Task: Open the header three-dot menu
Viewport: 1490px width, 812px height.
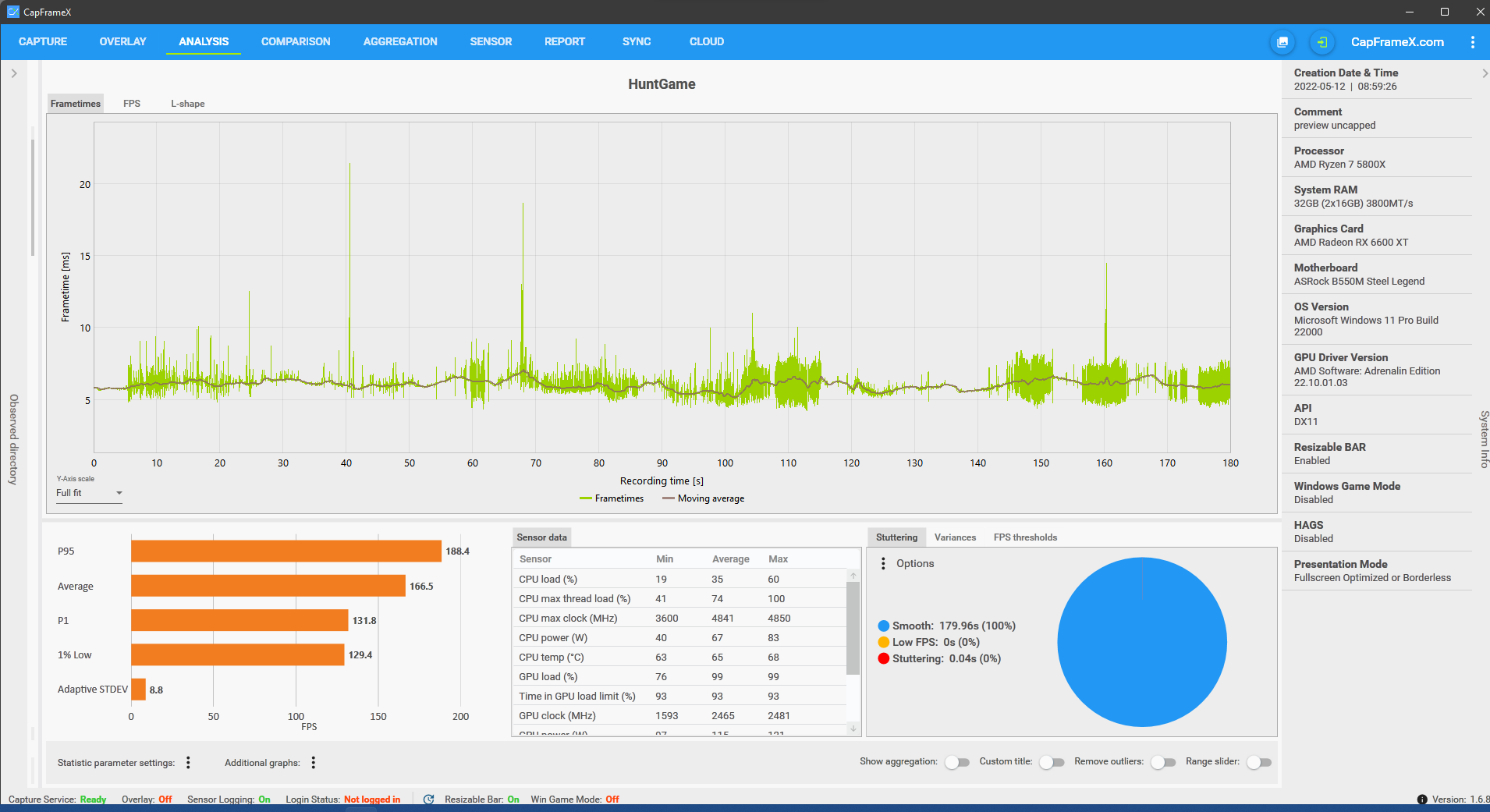Action: pyautogui.click(x=1472, y=42)
